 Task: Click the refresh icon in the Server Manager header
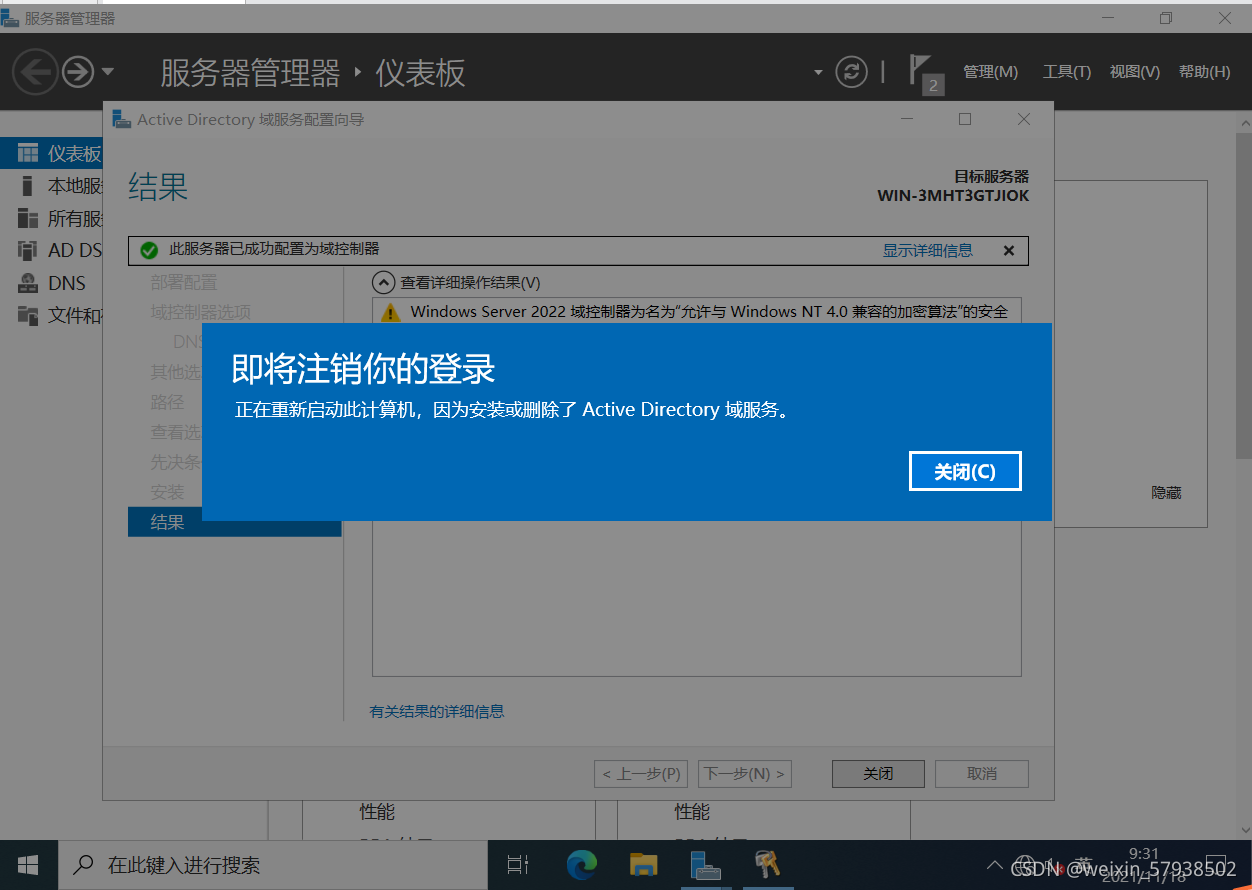[x=851, y=72]
